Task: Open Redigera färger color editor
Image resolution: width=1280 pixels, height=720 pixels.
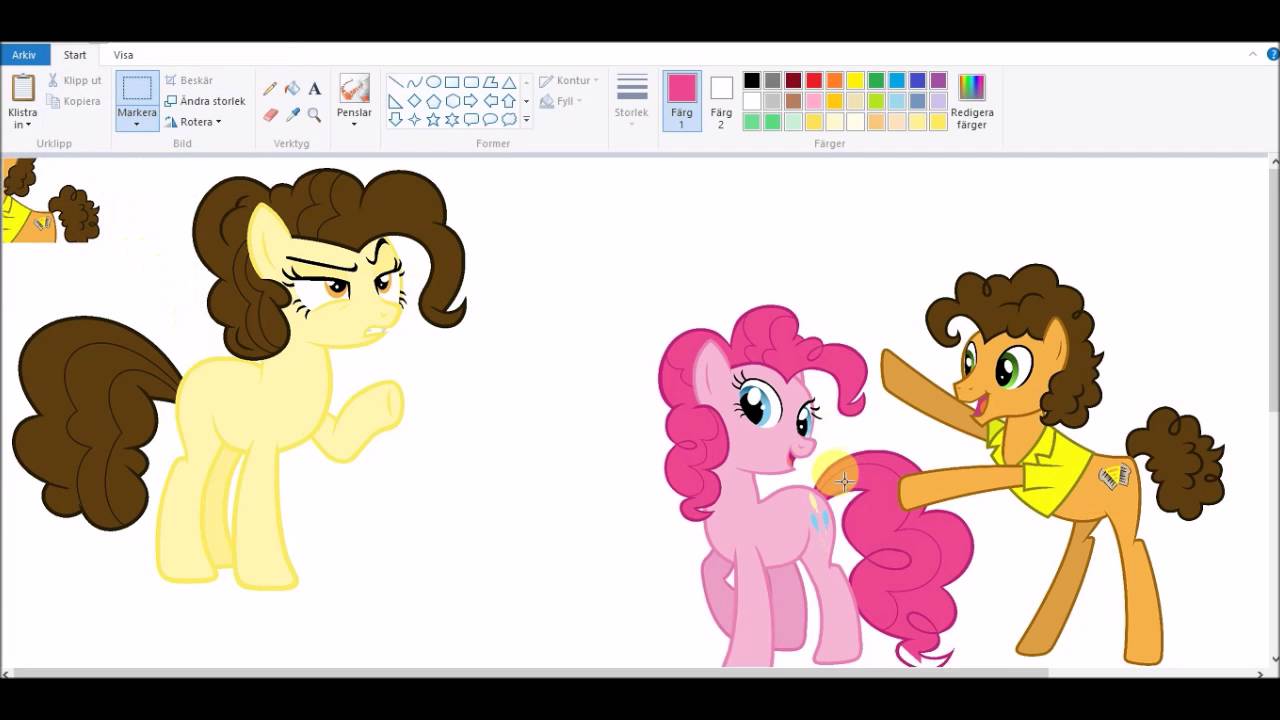Action: point(972,101)
